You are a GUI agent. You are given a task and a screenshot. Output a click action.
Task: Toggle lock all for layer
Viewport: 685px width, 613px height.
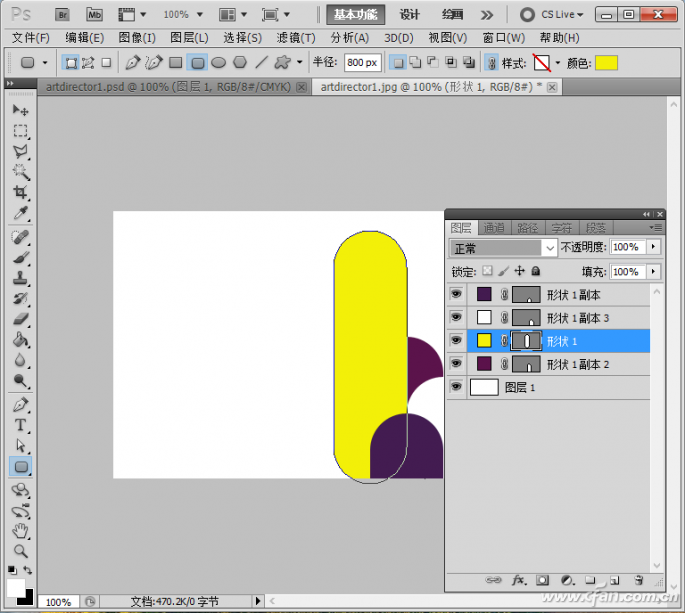pos(536,271)
